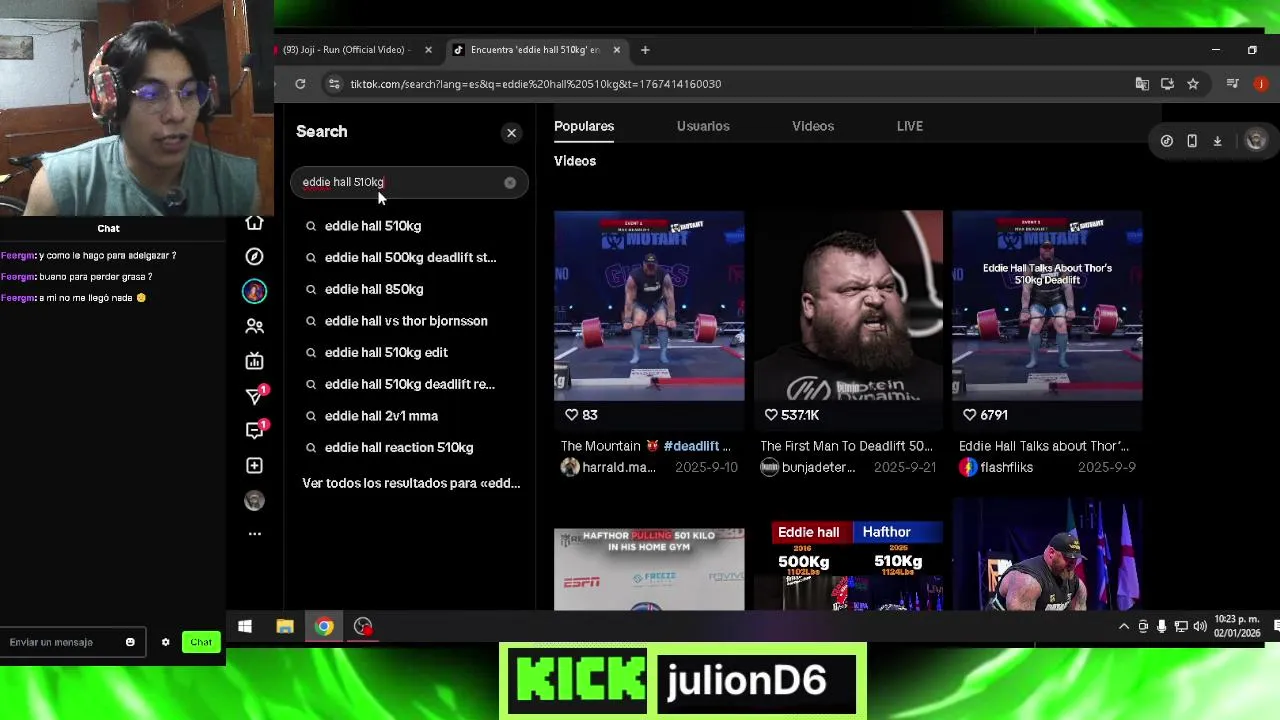Screen dimensions: 1280x720
Task: Open the colorful avatar icon below Explore
Action: pyautogui.click(x=254, y=291)
